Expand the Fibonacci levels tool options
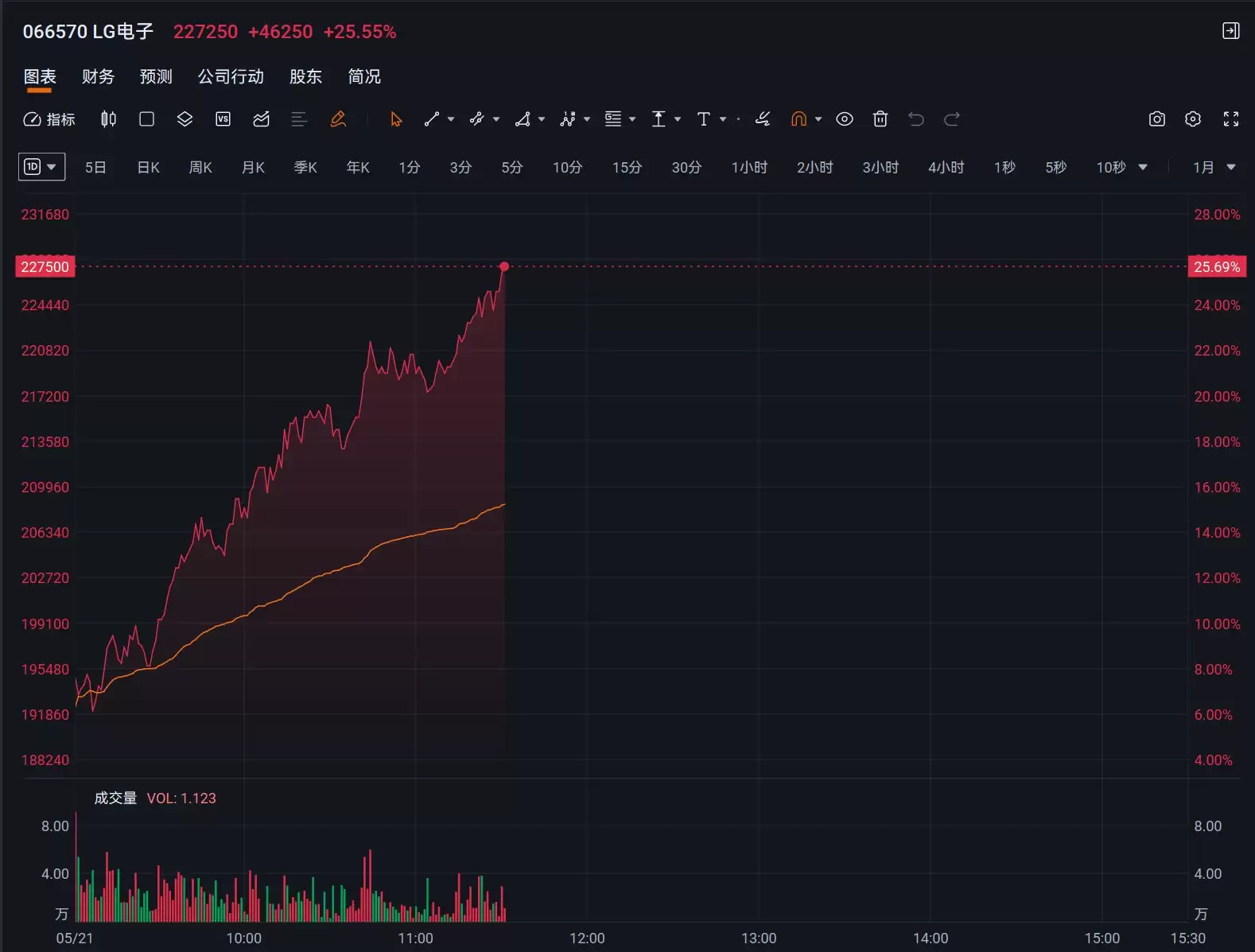Viewport: 1255px width, 952px height. click(632, 119)
